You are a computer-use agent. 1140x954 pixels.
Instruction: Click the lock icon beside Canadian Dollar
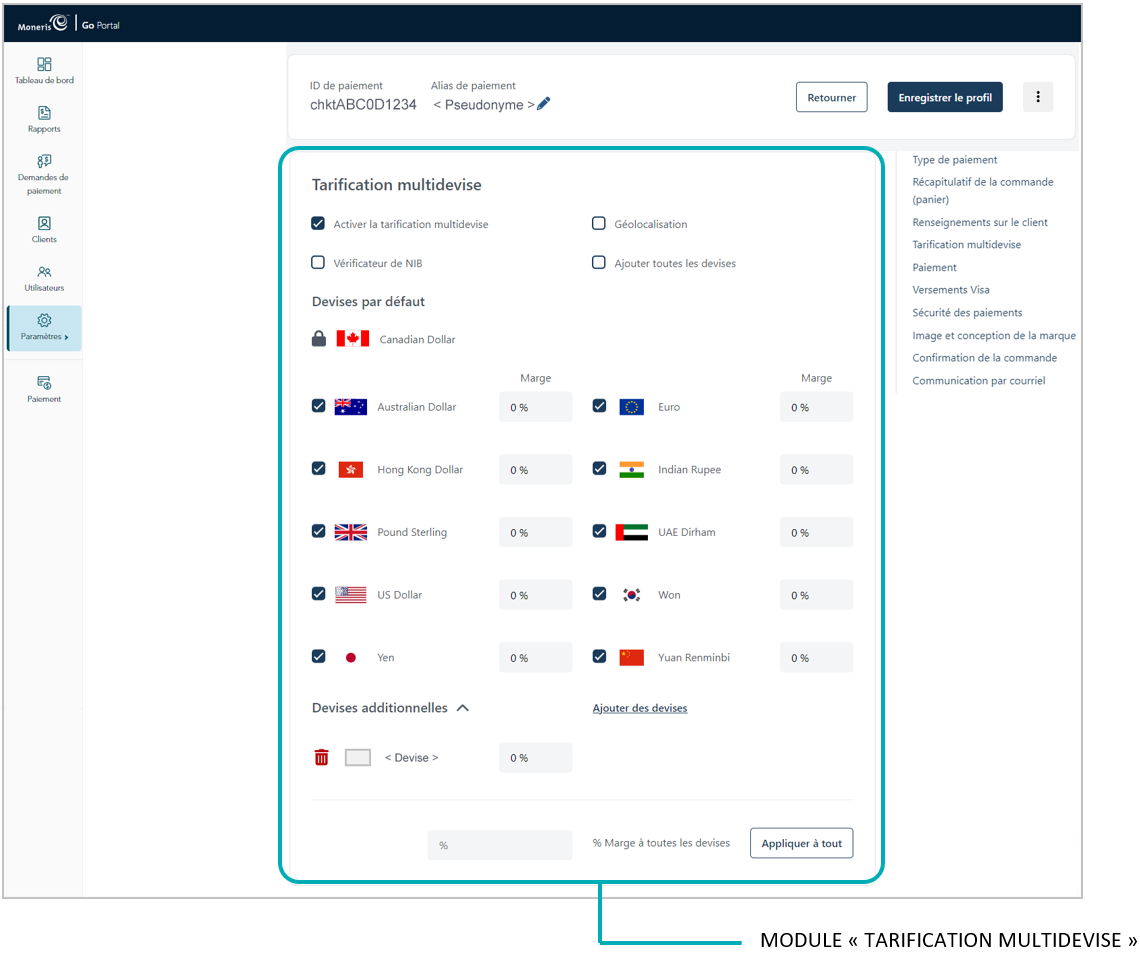(319, 339)
